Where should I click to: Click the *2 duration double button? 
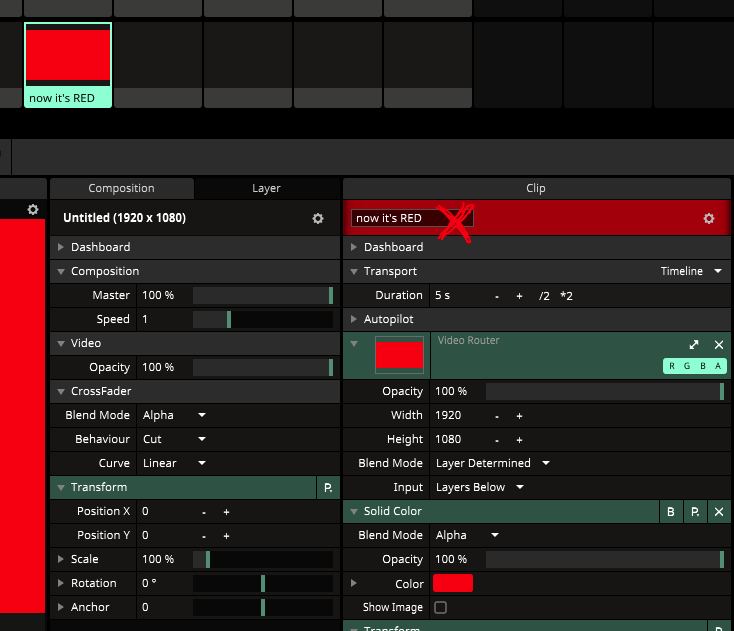coord(566,295)
